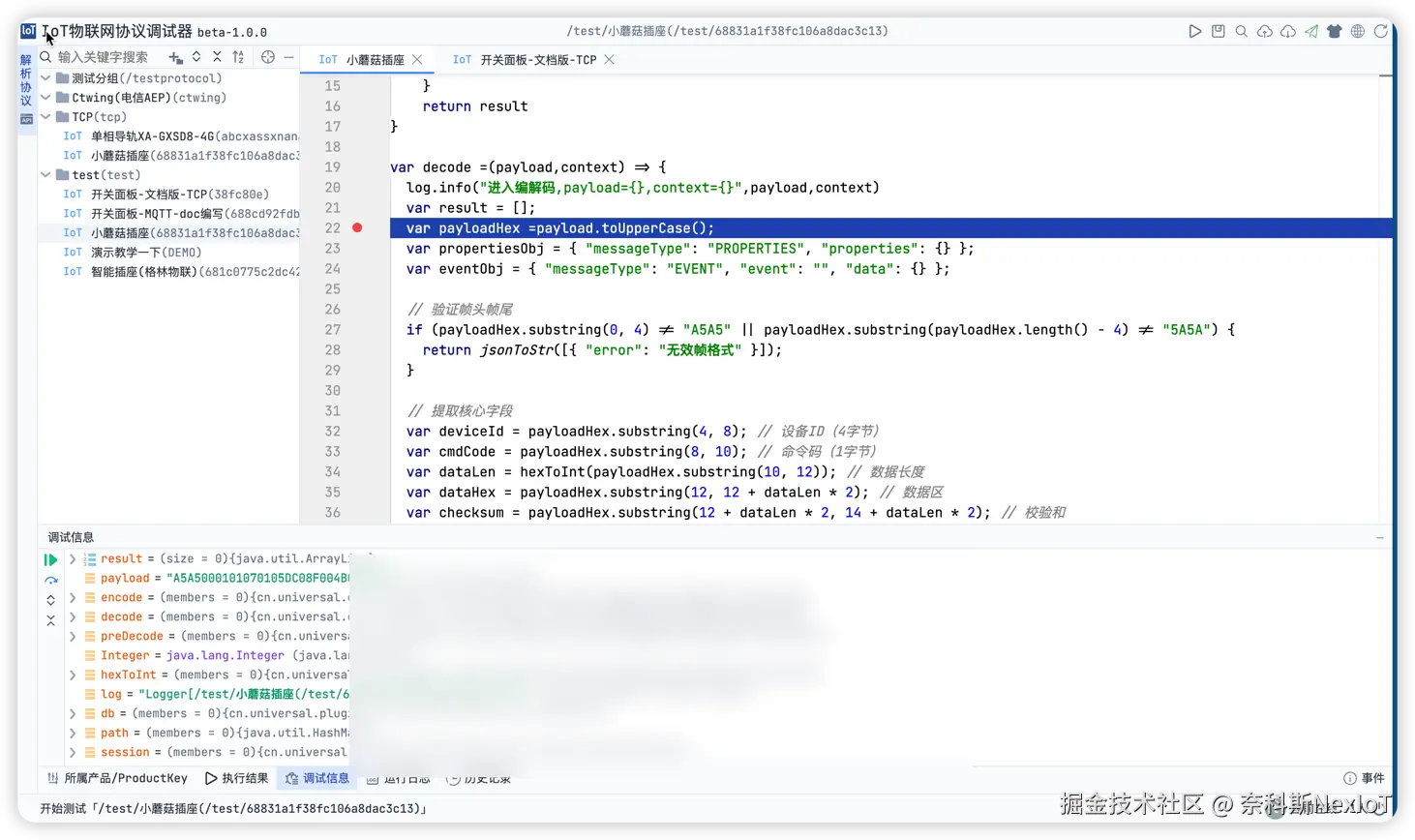Click the cloud download icon
The image size is (1415, 840).
pos(1288,31)
